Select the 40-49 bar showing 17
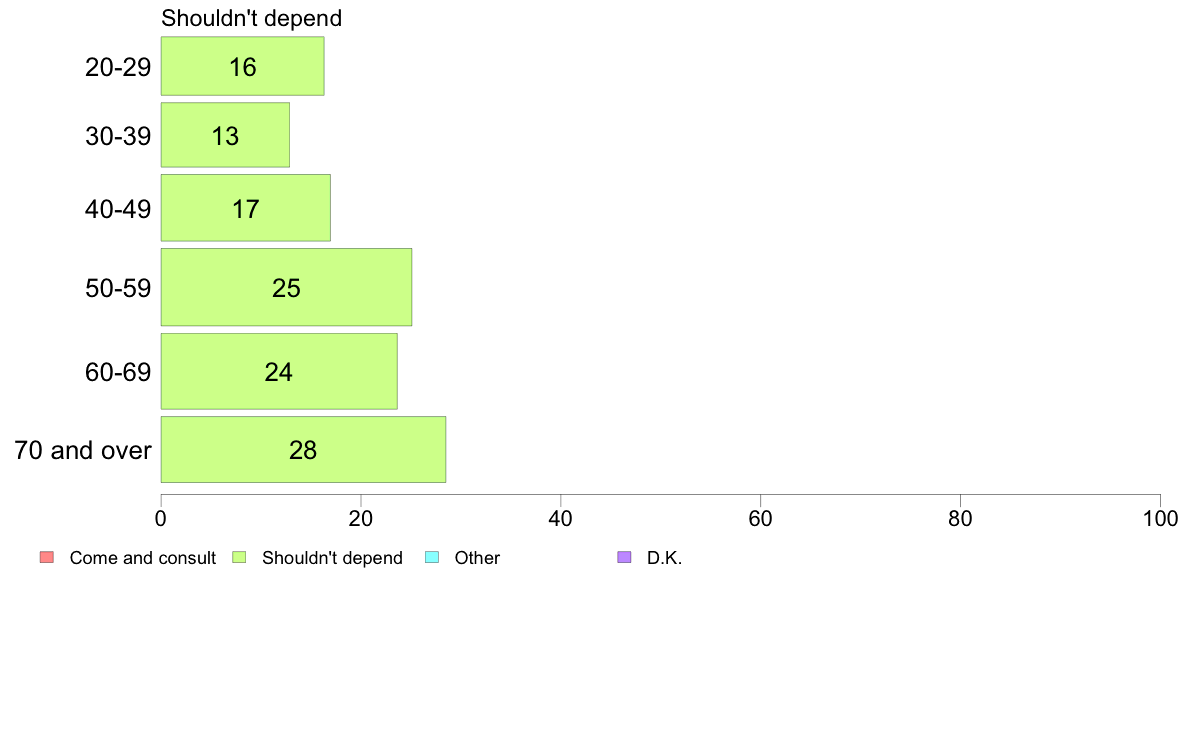The width and height of the screenshot is (1188, 736). [245, 208]
